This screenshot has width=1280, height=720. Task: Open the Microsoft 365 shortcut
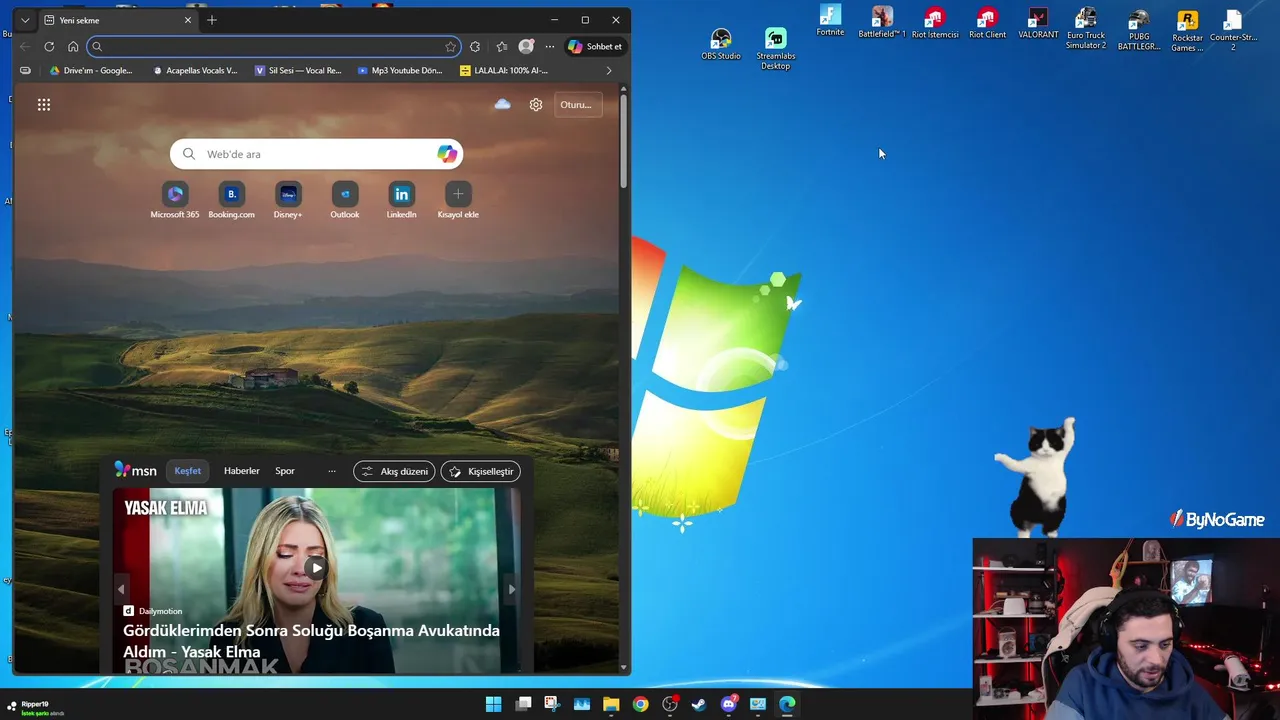(x=175, y=200)
